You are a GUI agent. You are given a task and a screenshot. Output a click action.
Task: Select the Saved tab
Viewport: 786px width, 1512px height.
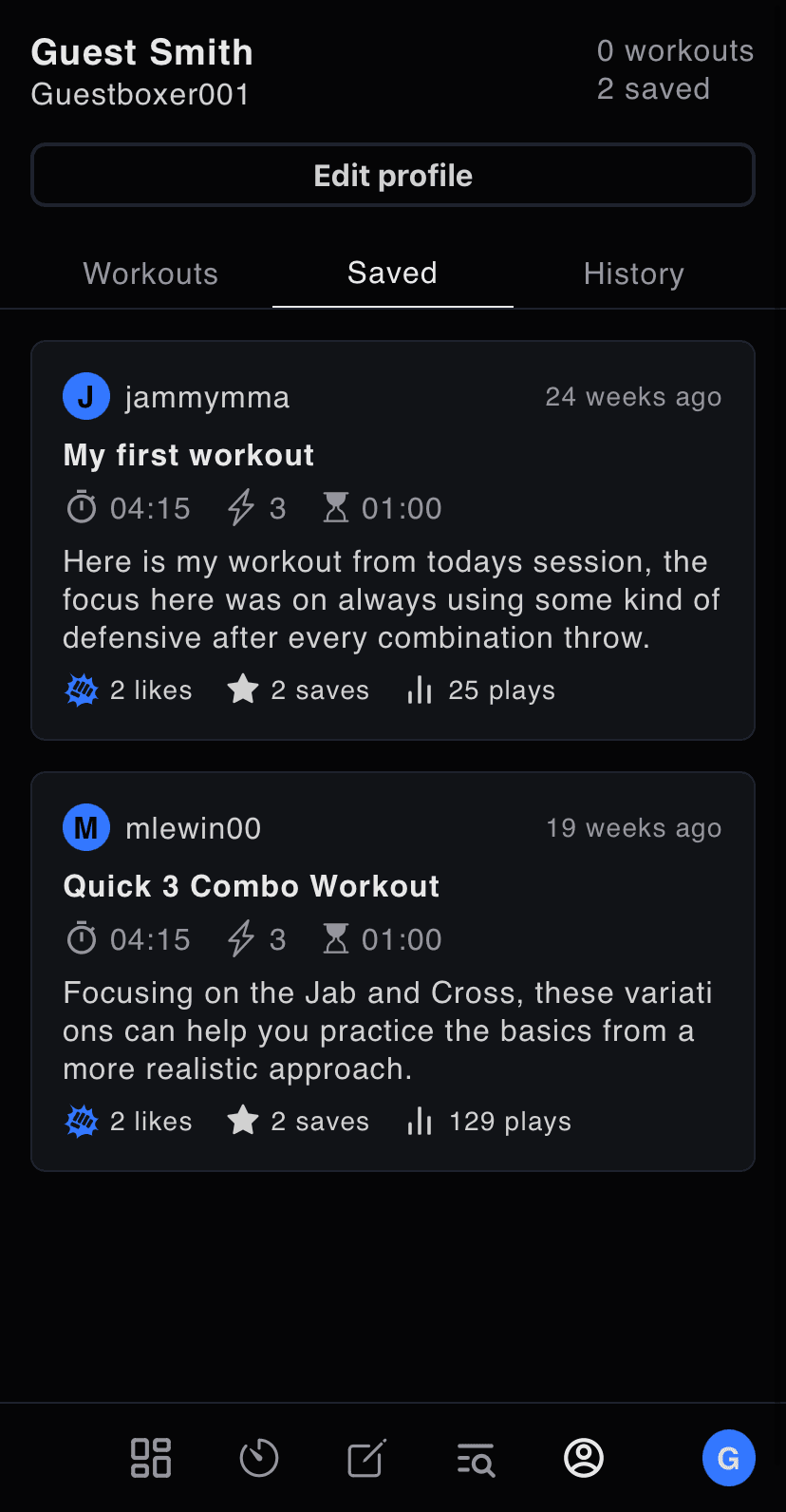point(392,274)
